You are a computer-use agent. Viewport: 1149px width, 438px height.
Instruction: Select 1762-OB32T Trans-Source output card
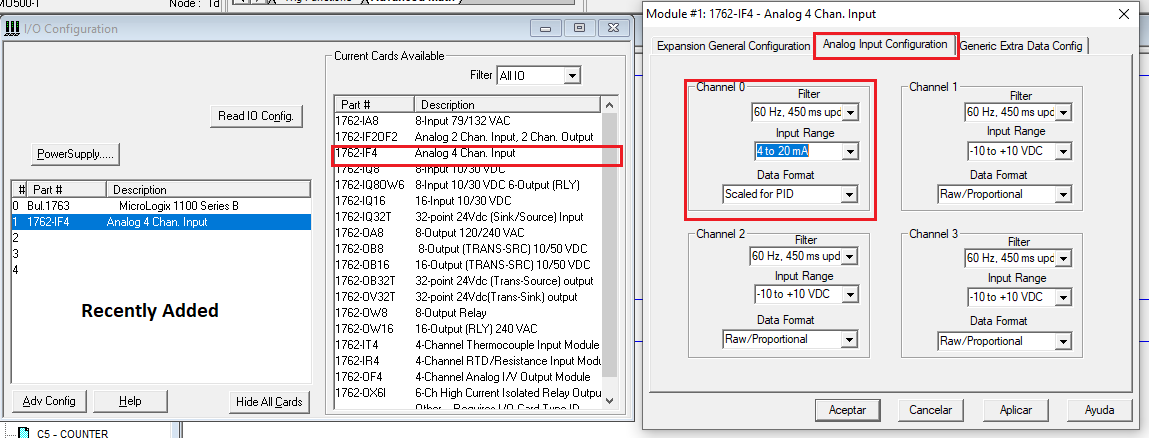[468, 281]
